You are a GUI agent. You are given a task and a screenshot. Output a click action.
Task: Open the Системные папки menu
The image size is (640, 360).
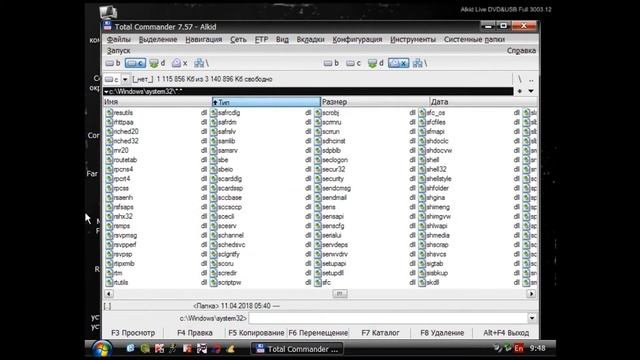tap(474, 40)
